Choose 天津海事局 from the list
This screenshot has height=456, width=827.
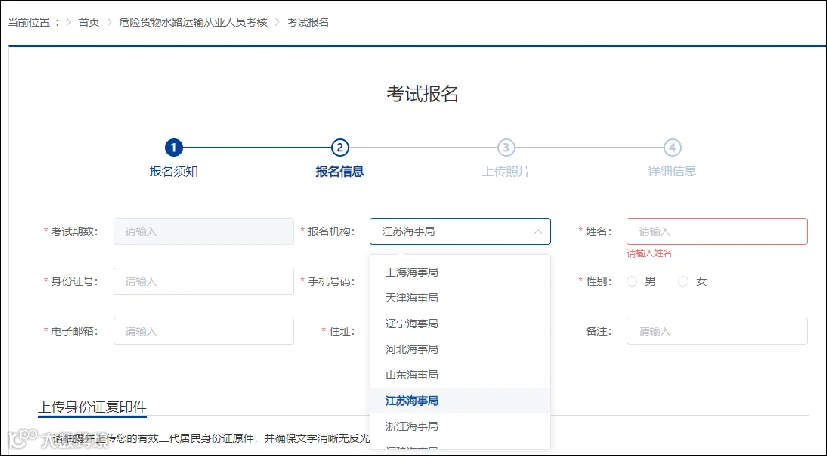coord(460,298)
